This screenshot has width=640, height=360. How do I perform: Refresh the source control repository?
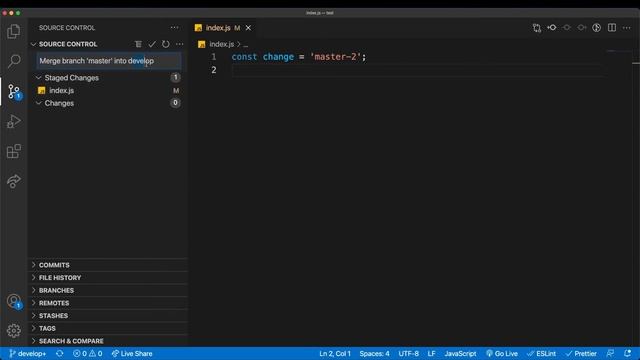(165, 44)
